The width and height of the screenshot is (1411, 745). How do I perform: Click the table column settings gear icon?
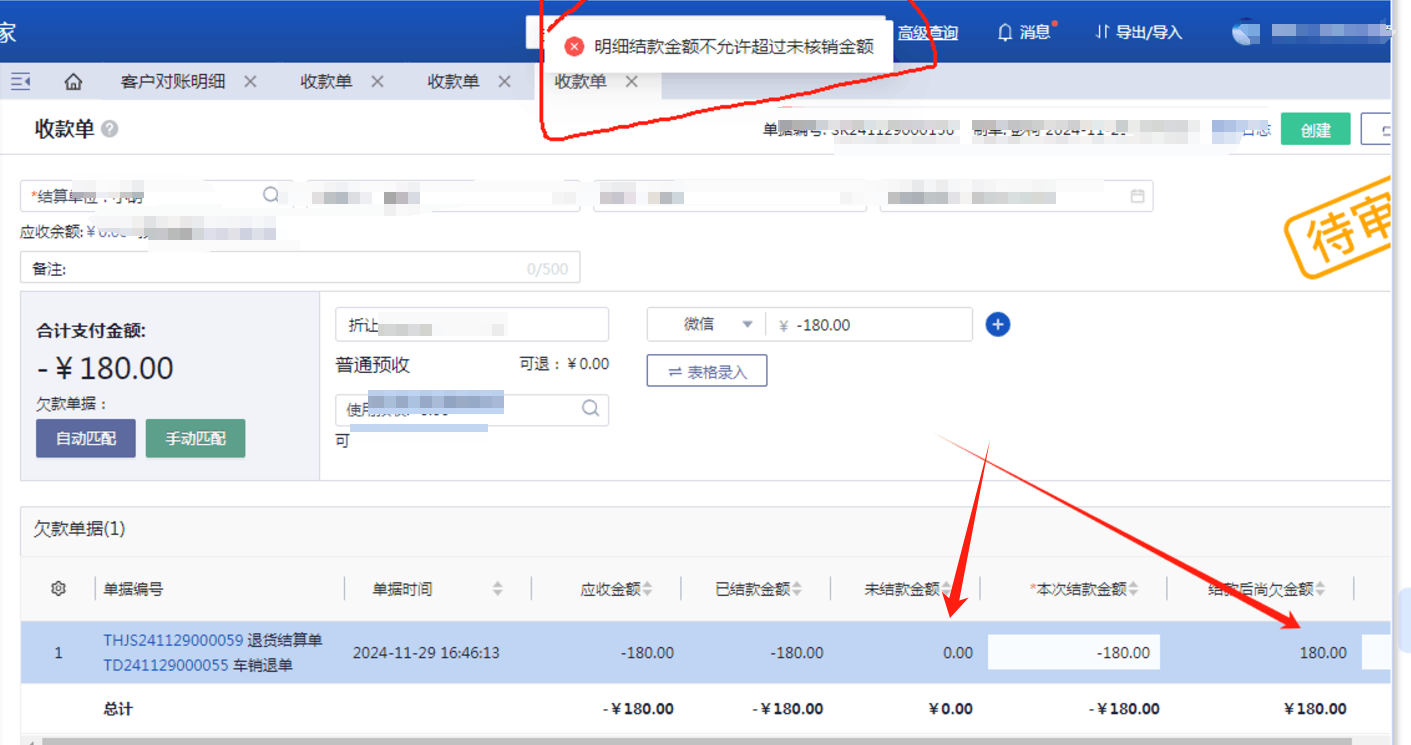pyautogui.click(x=58, y=589)
